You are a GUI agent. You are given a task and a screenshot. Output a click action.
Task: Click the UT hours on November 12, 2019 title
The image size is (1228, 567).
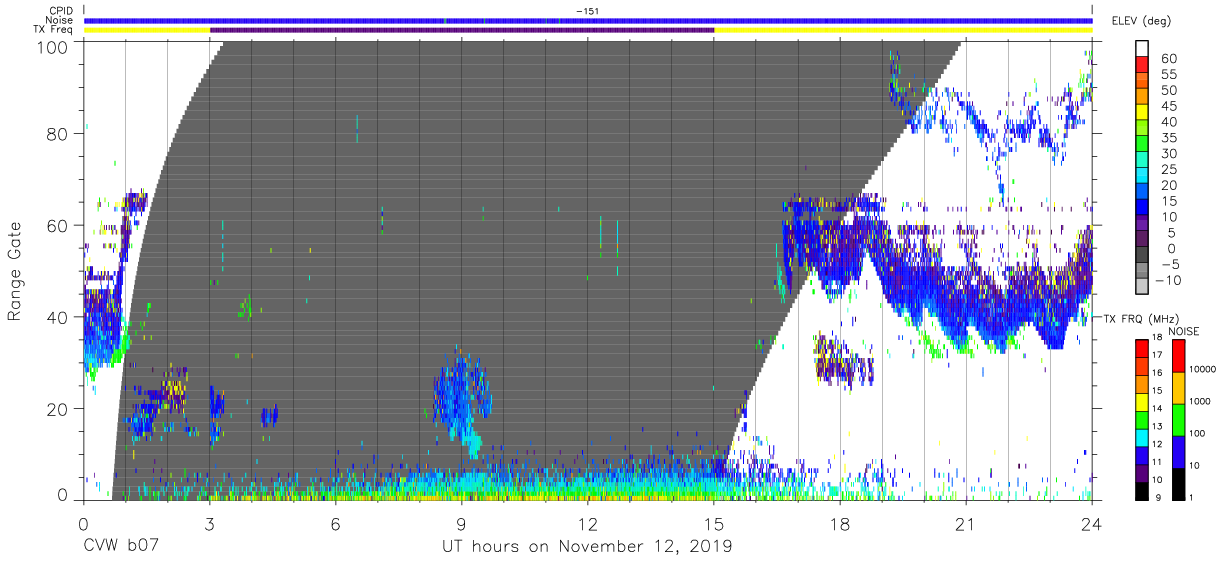click(587, 547)
